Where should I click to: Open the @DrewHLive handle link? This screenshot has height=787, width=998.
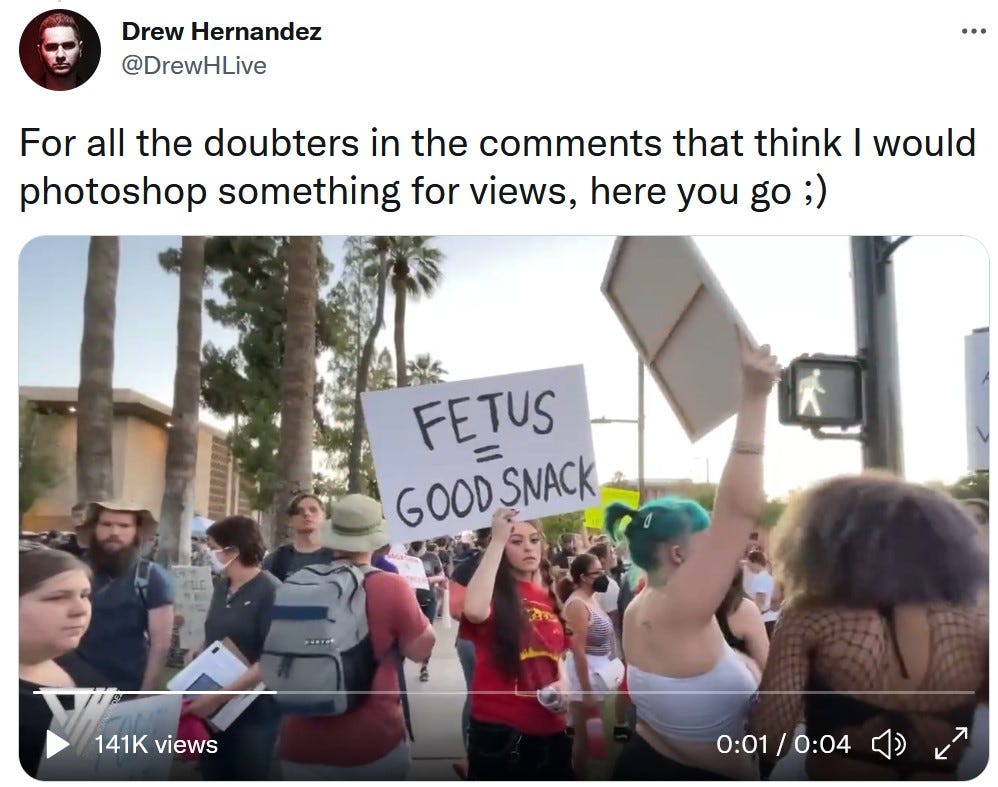(193, 65)
